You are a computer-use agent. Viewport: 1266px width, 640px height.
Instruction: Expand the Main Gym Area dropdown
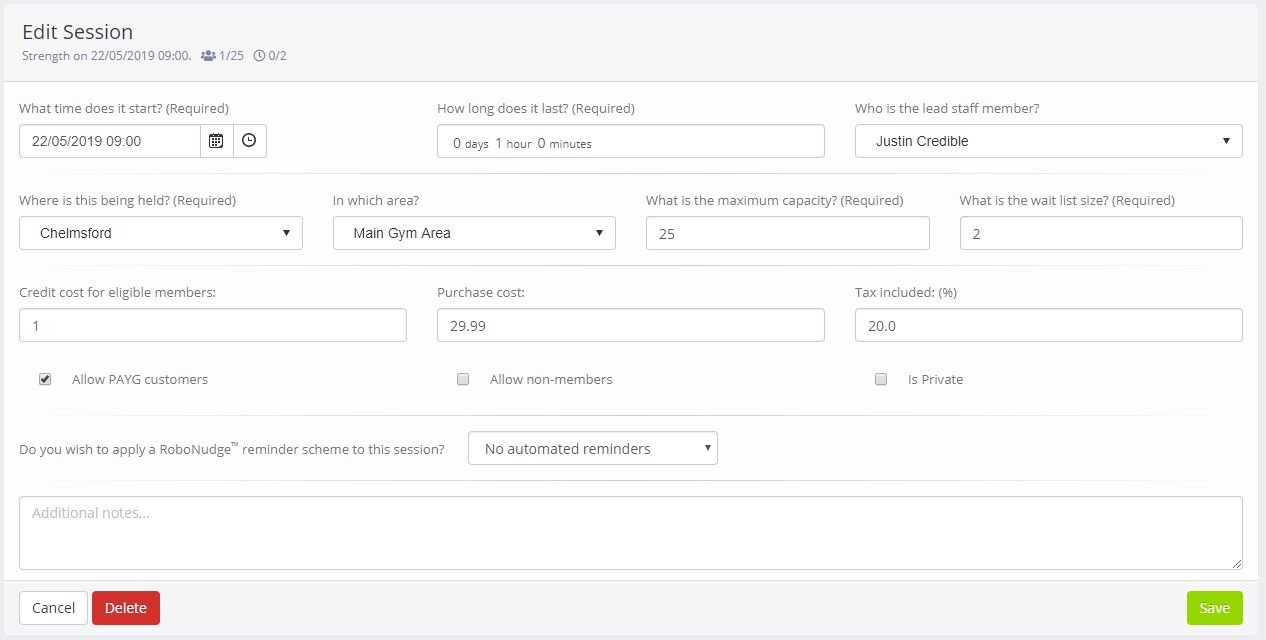point(474,233)
